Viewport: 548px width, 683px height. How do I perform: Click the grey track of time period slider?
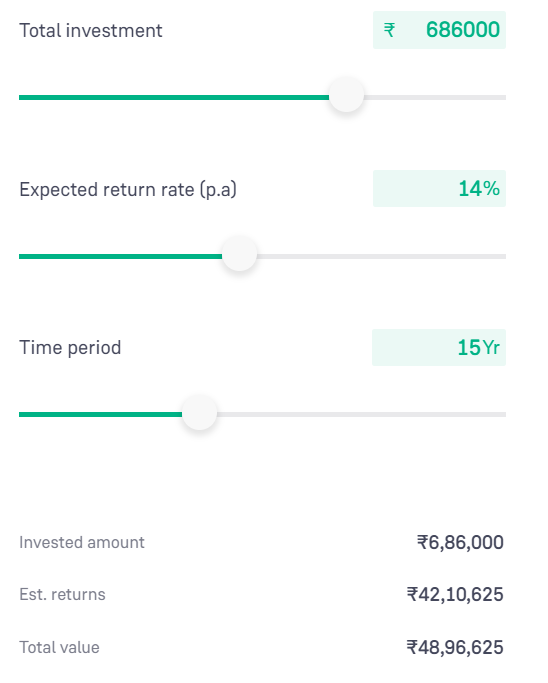pos(361,414)
